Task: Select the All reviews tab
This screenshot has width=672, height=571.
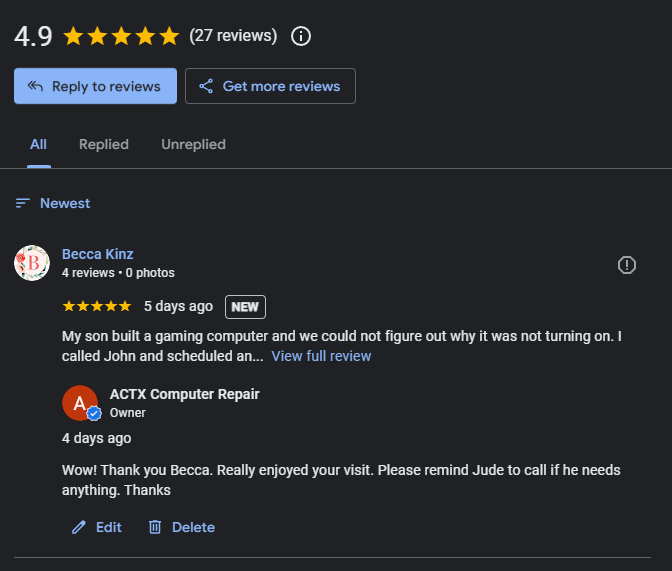Action: tap(38, 144)
